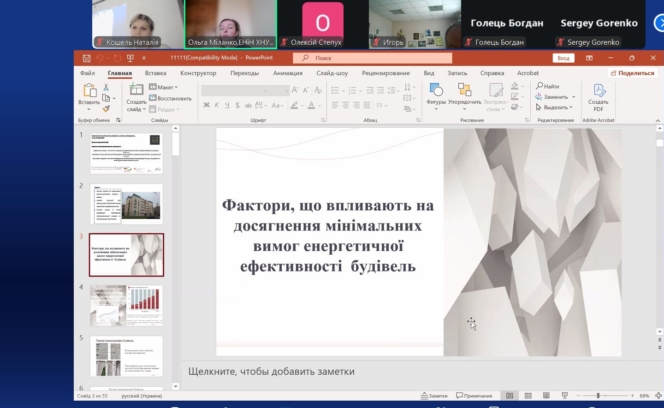Toggle the Comments (Примечания) pane

point(476,396)
